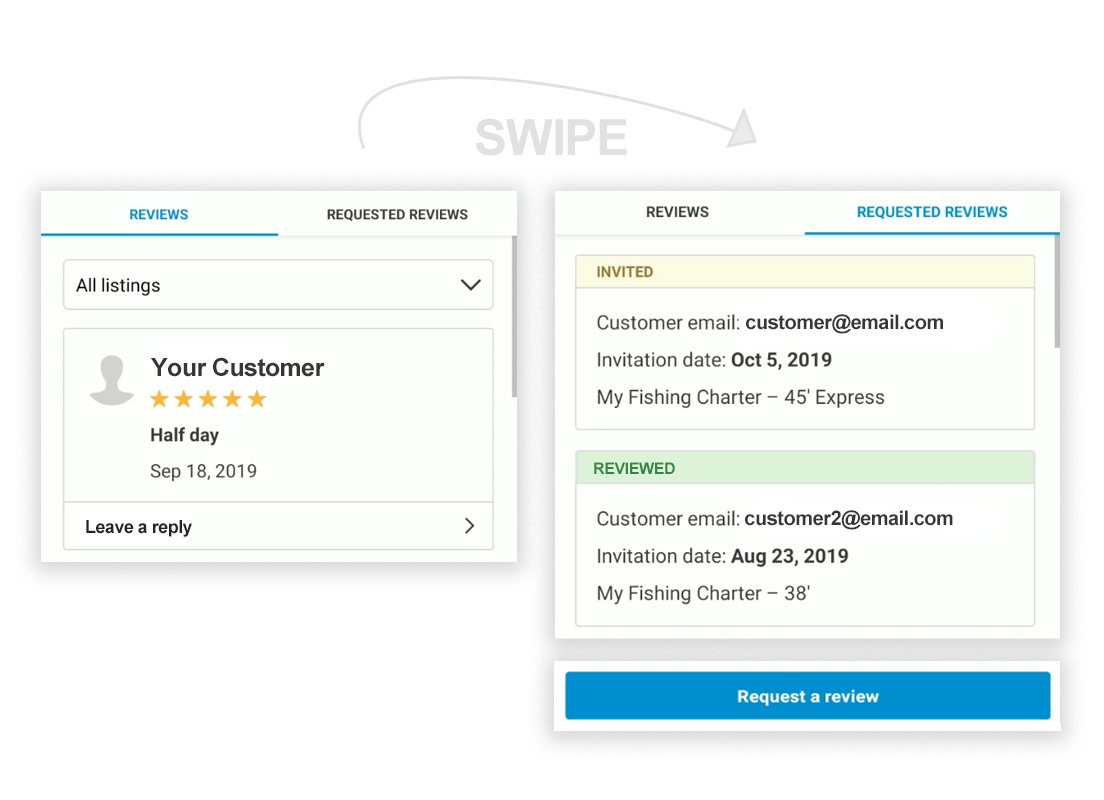1104x800 pixels.
Task: Switch to the Reviews tab in left panel
Action: click(x=159, y=214)
